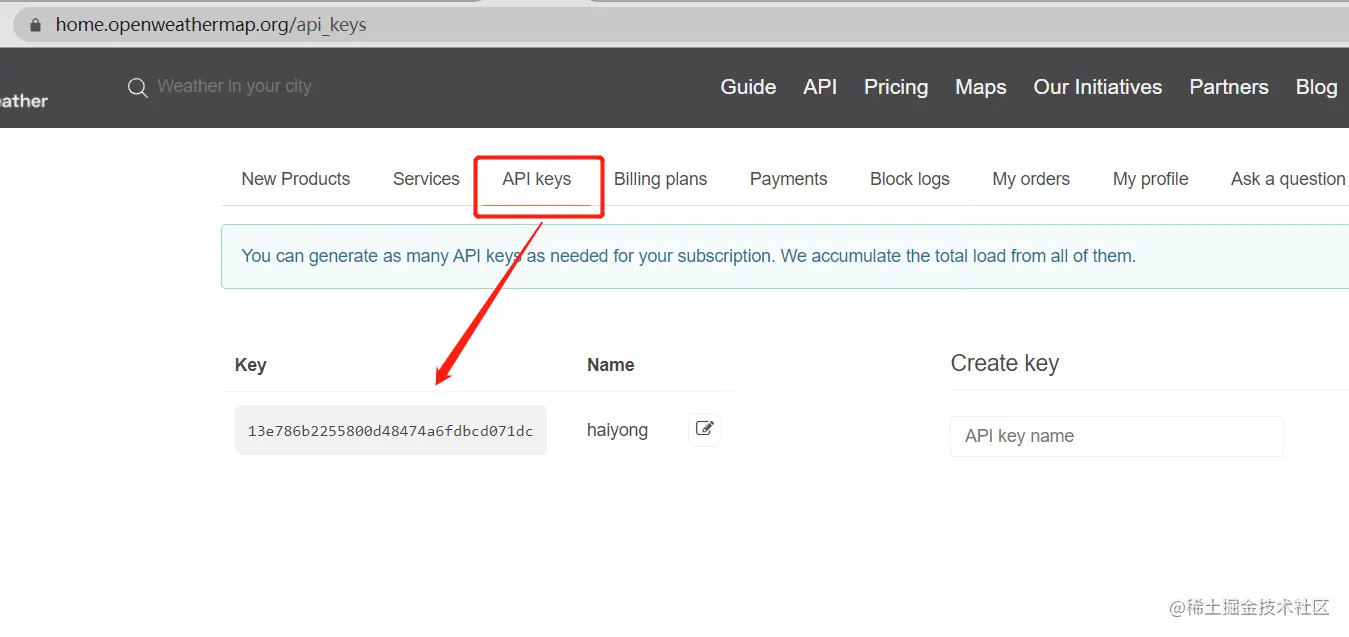The width and height of the screenshot is (1349, 637).
Task: Click the Key column header
Action: pos(250,365)
